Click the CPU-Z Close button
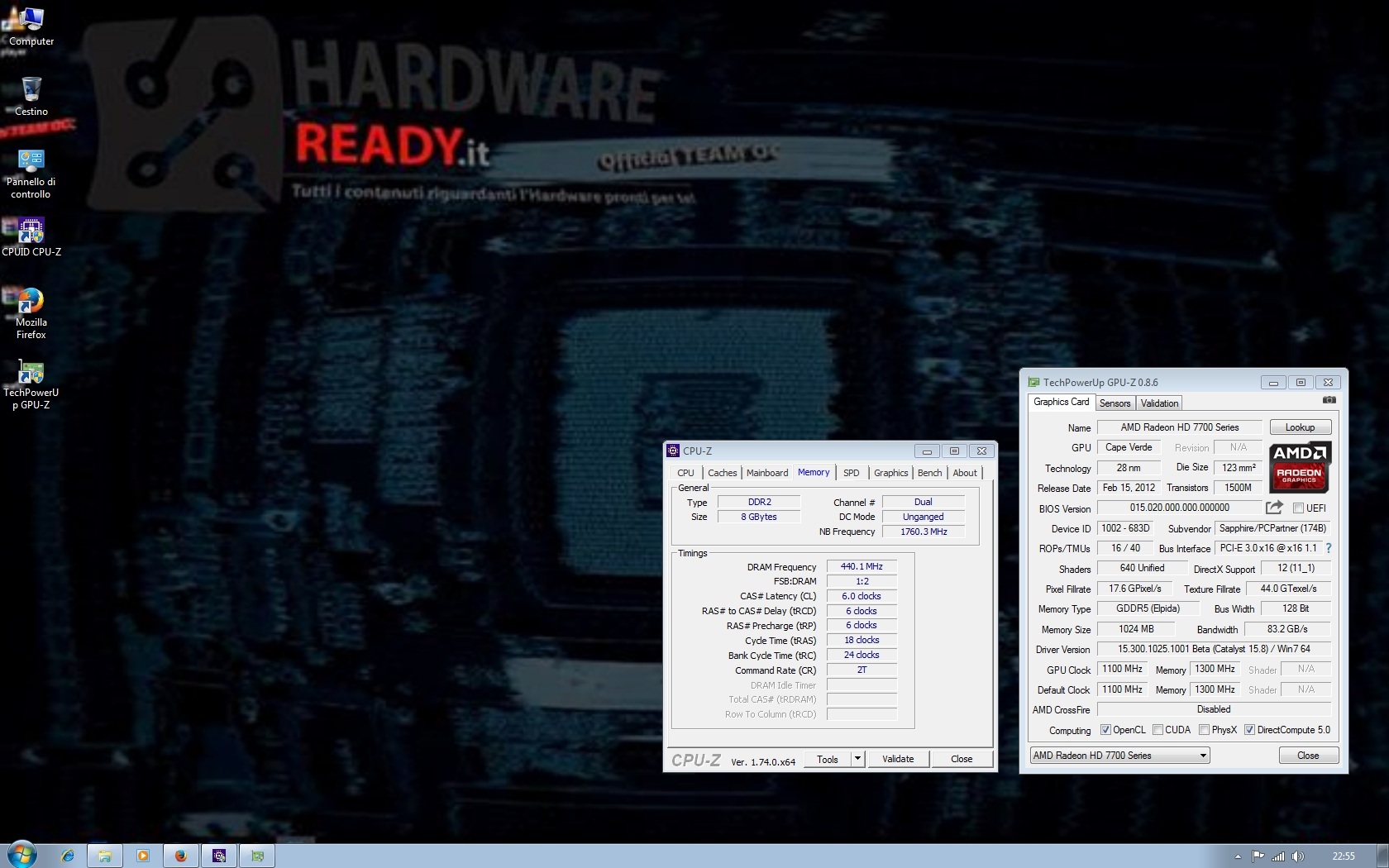 962,759
